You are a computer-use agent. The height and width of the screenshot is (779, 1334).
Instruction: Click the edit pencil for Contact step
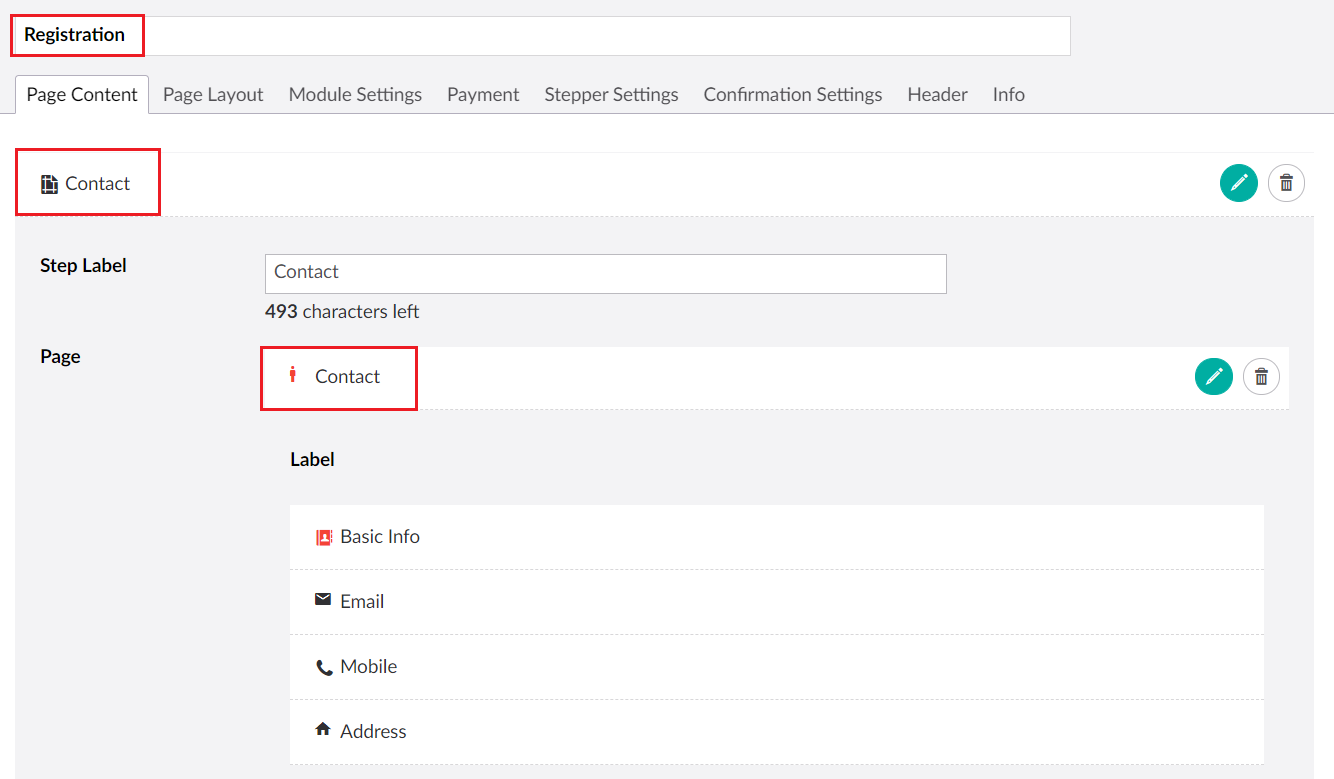click(1238, 183)
